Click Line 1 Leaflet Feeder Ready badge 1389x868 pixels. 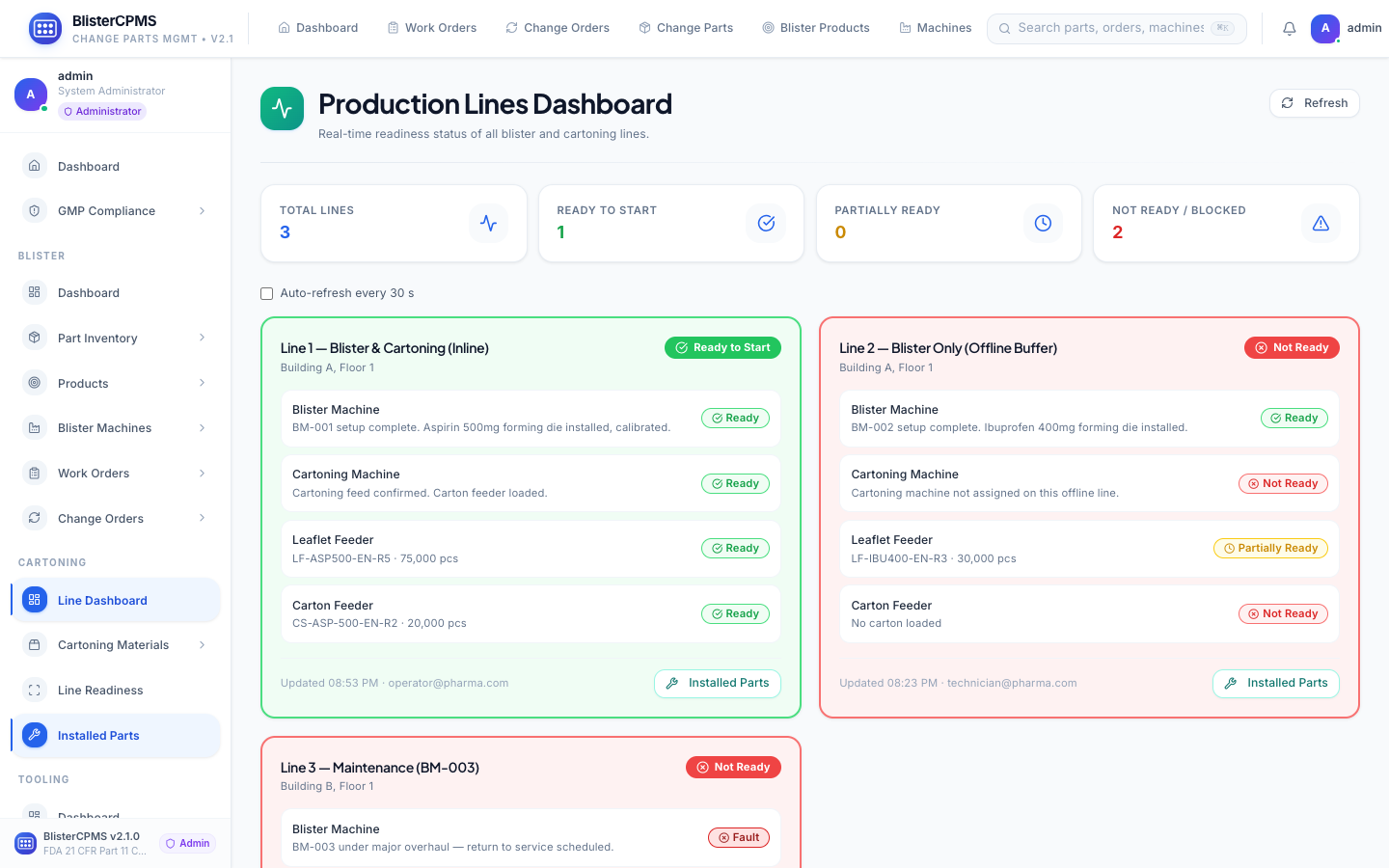pyautogui.click(x=735, y=548)
